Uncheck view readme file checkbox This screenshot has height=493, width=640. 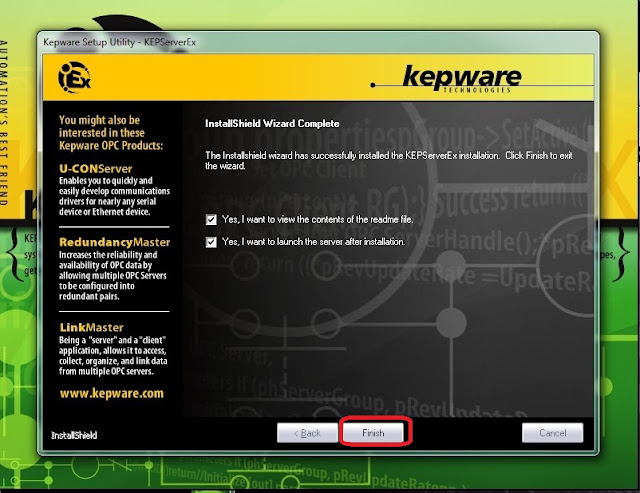click(211, 220)
